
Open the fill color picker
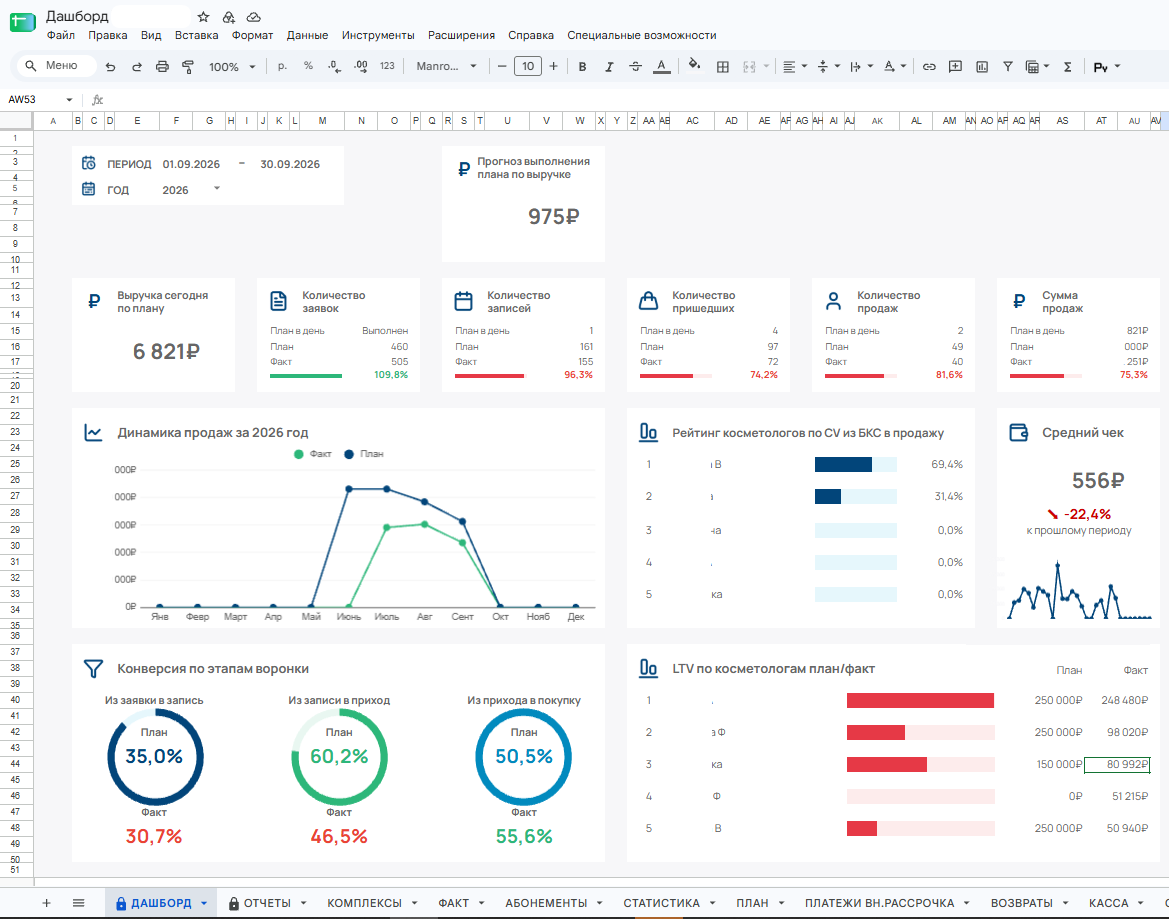tap(694, 66)
